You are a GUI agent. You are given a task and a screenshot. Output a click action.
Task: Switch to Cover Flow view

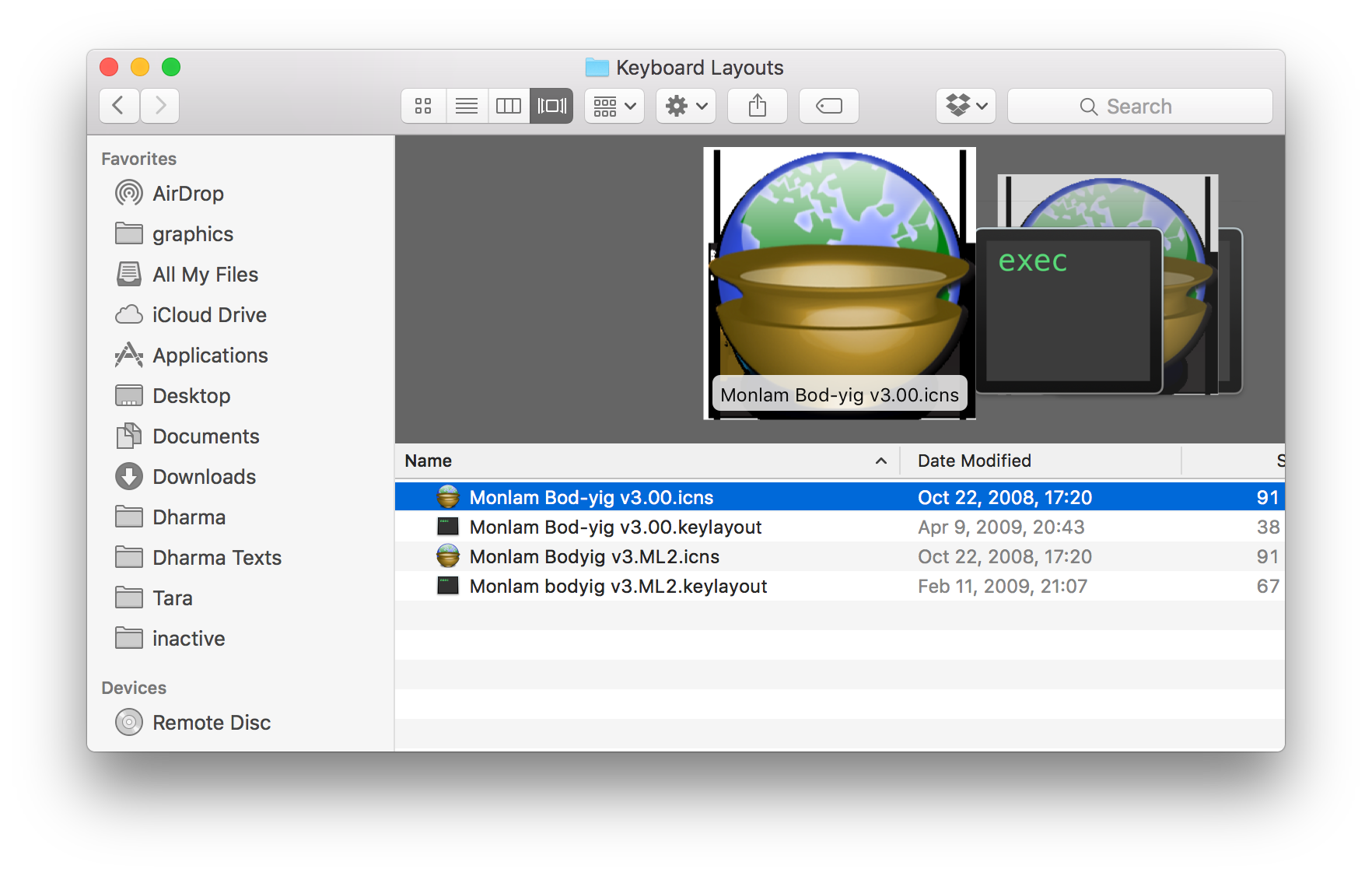pyautogui.click(x=551, y=106)
